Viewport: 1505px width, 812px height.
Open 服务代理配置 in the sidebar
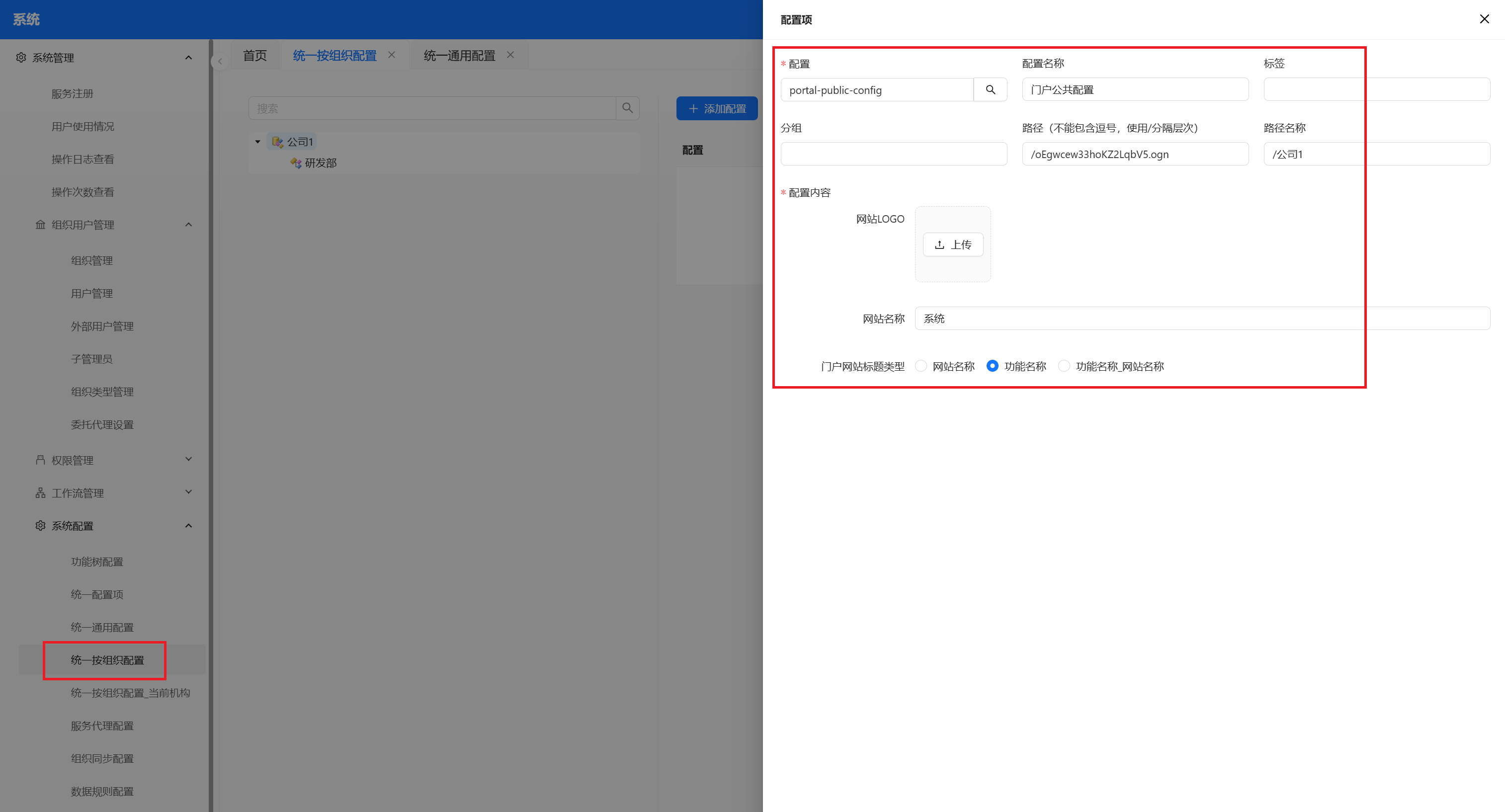tap(102, 726)
